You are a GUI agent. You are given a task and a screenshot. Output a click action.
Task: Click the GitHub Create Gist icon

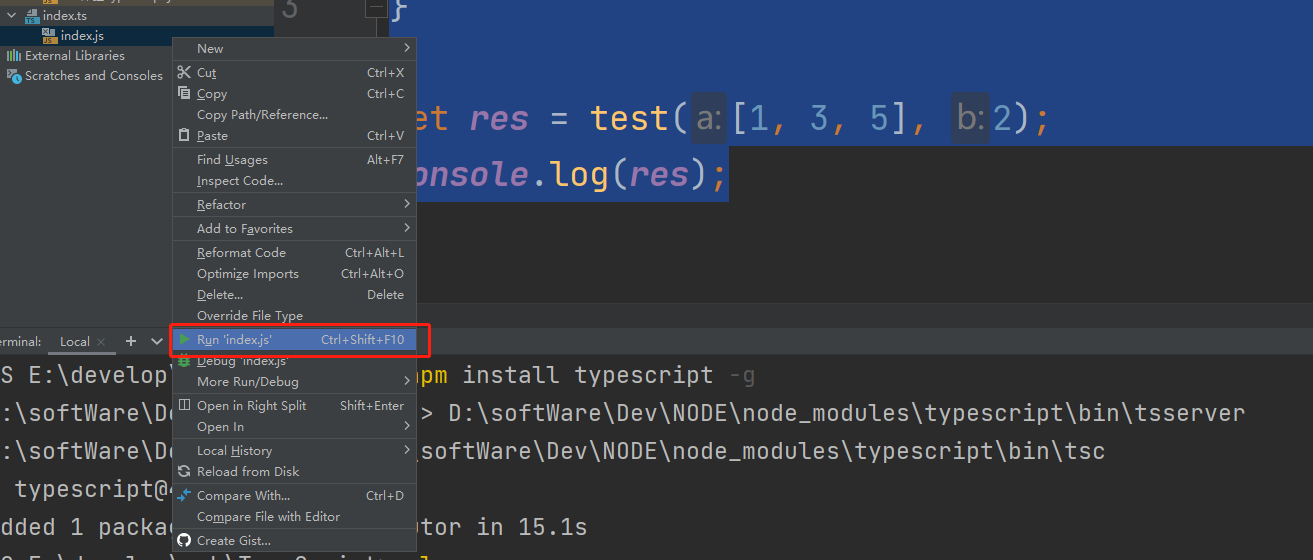pos(184,540)
